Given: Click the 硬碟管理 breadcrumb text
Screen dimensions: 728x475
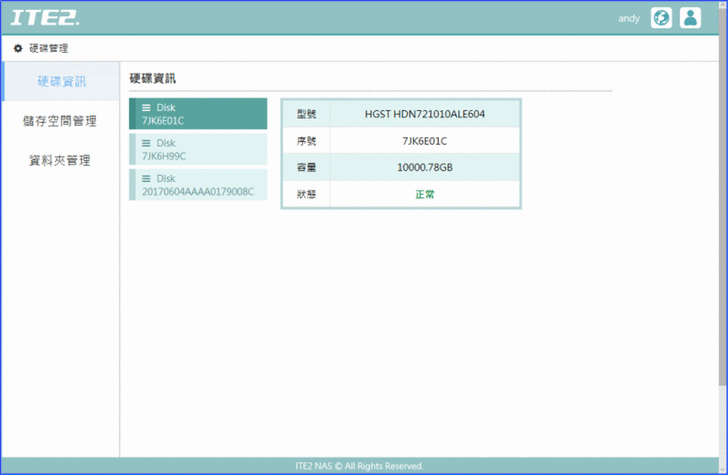Looking at the screenshot, I should (49, 48).
